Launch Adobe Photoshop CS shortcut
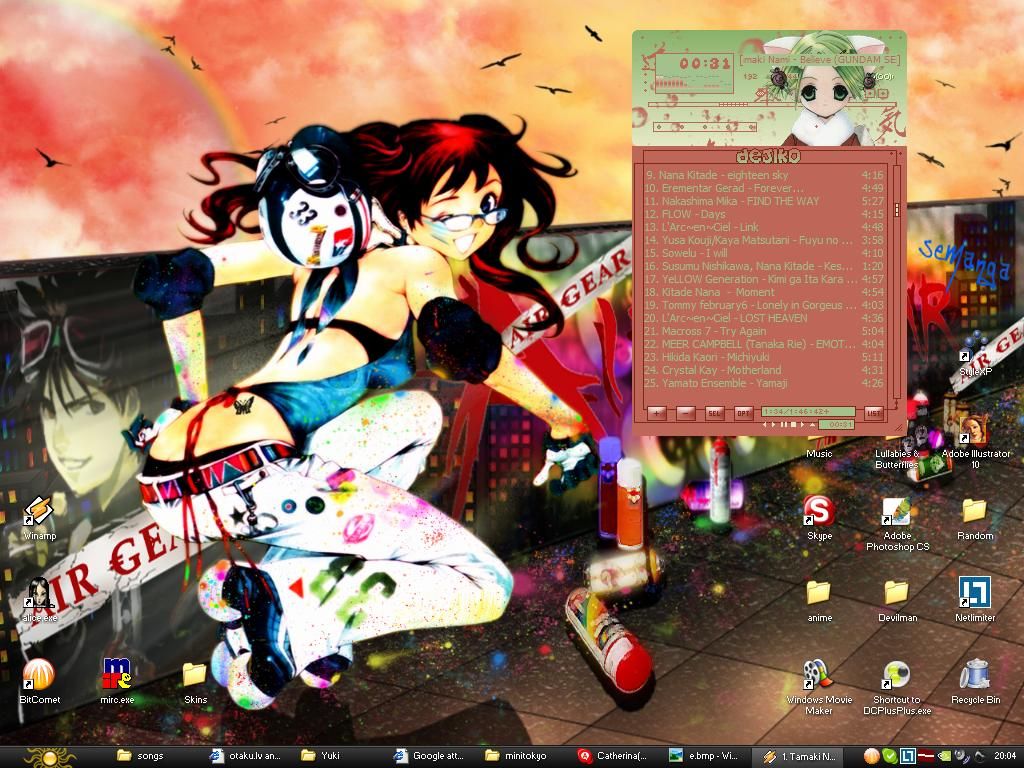The width and height of the screenshot is (1024, 768). [x=897, y=523]
